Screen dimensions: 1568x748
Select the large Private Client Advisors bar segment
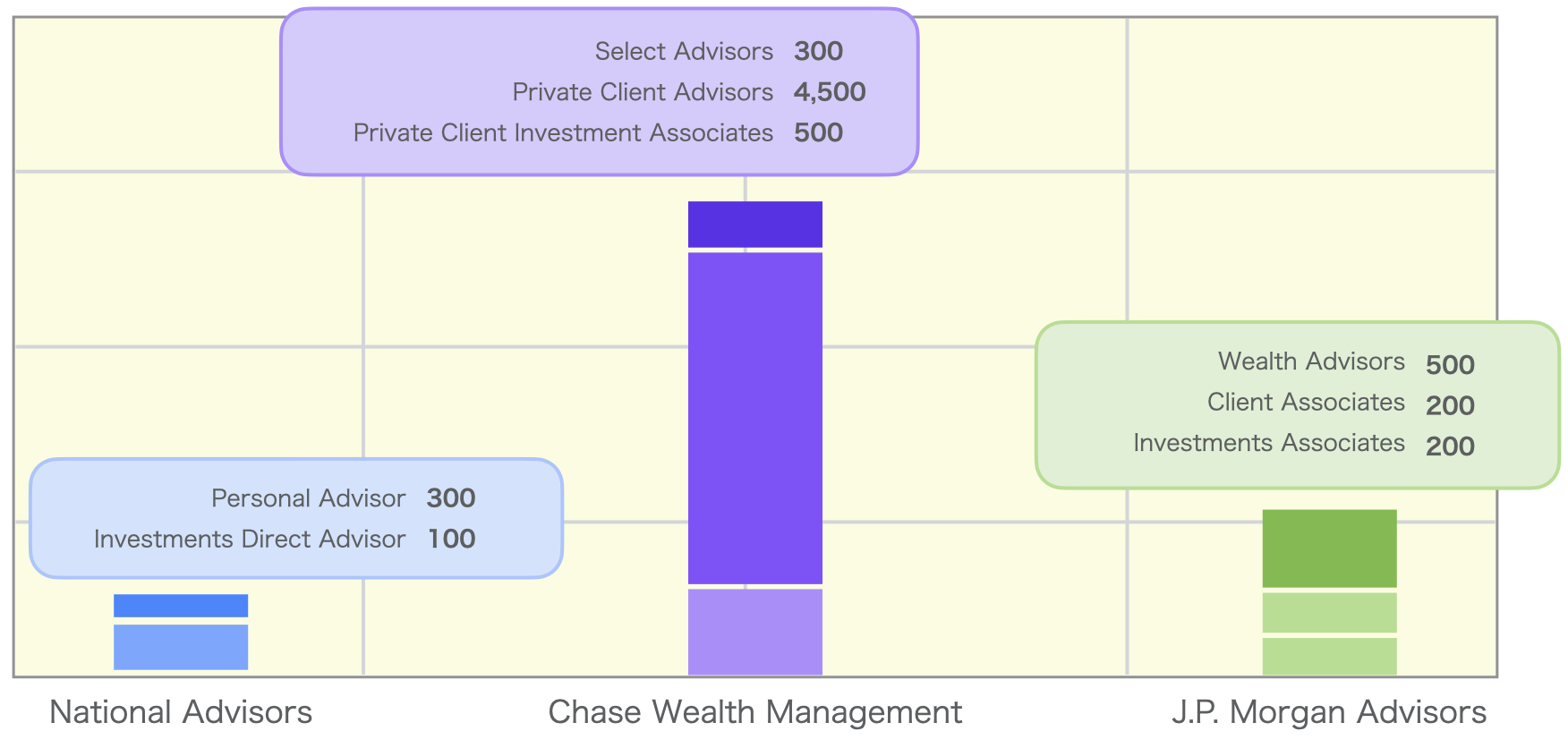(754, 419)
